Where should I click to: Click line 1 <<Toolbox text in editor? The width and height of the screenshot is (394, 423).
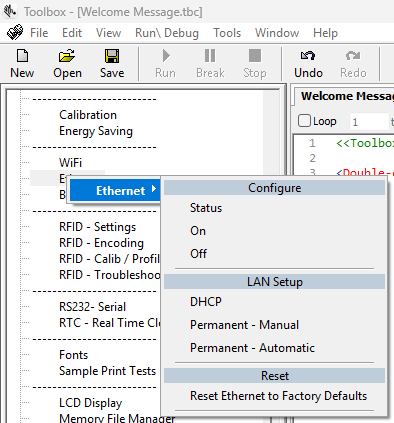point(365,143)
